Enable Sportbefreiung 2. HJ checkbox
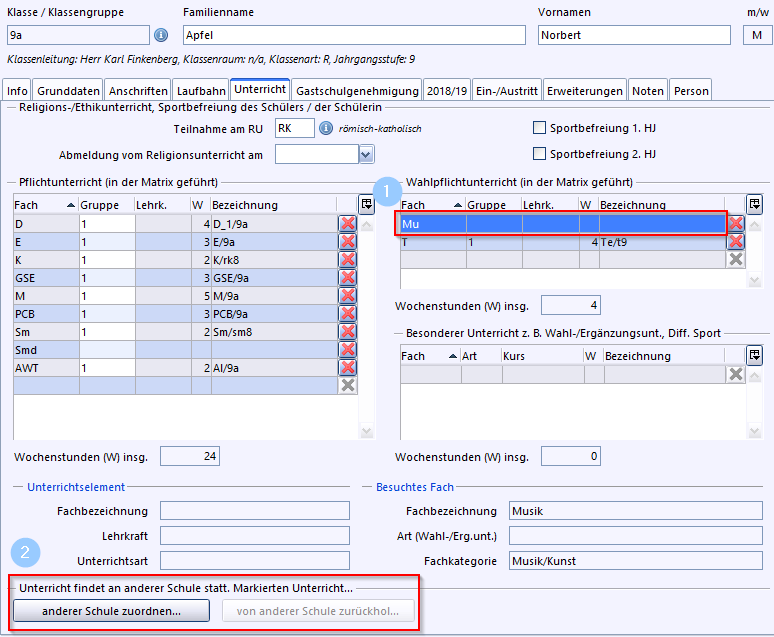The height and width of the screenshot is (637, 774). 540,154
